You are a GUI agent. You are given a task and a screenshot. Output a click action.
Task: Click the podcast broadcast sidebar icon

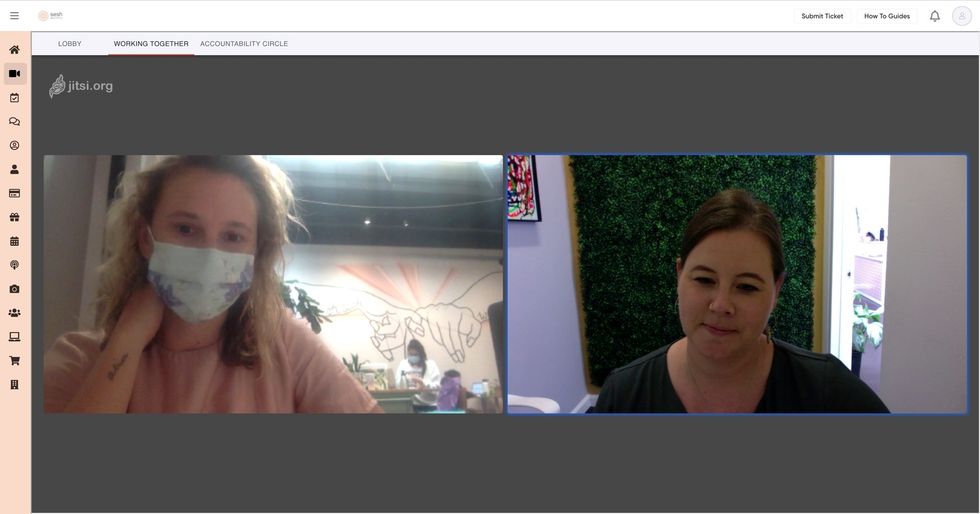[14, 265]
